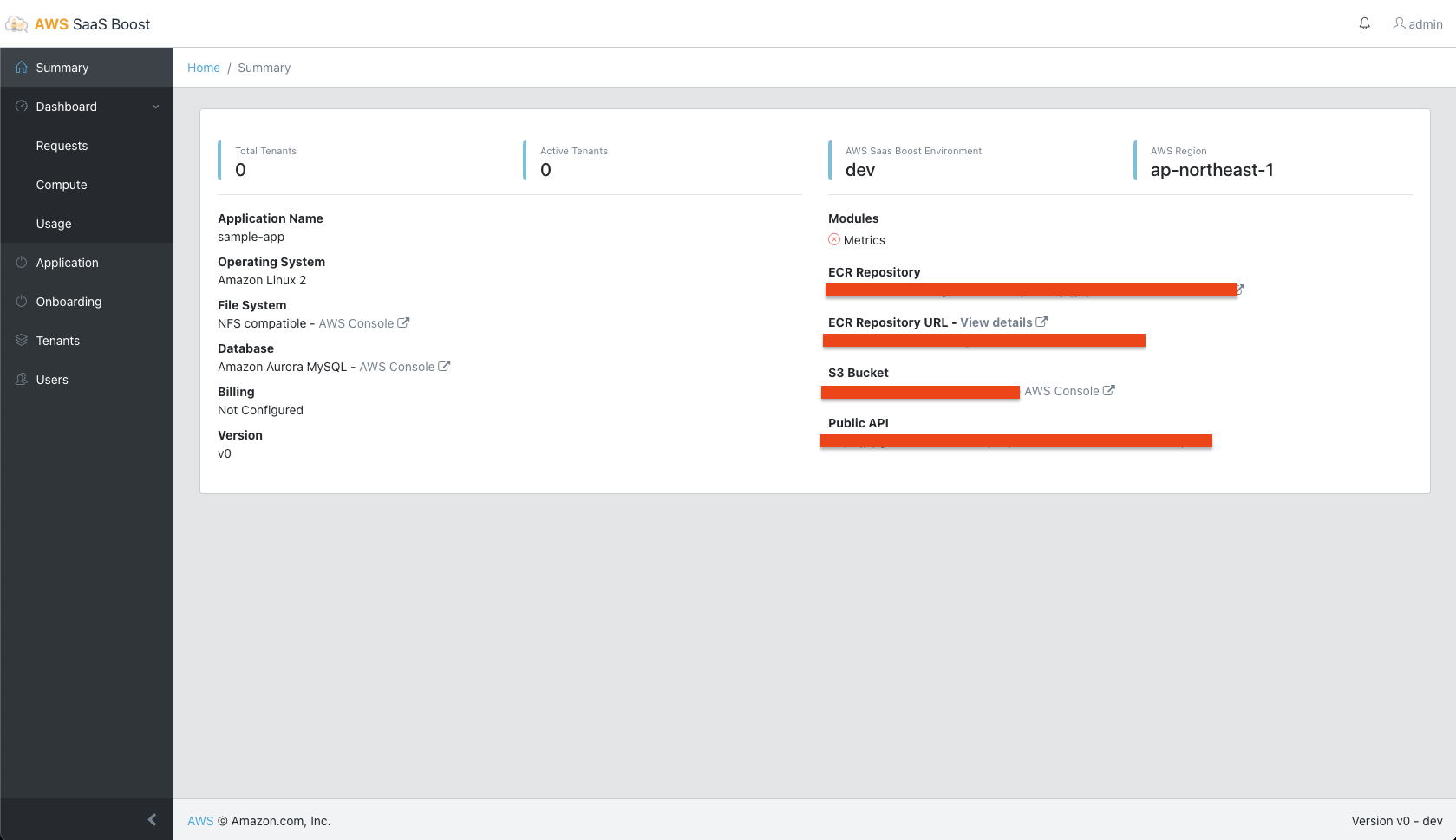Click the S3 Bucket heading

coord(859,373)
